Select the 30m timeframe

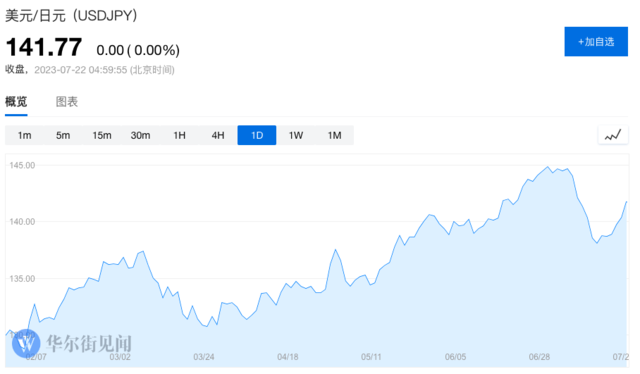(140, 135)
